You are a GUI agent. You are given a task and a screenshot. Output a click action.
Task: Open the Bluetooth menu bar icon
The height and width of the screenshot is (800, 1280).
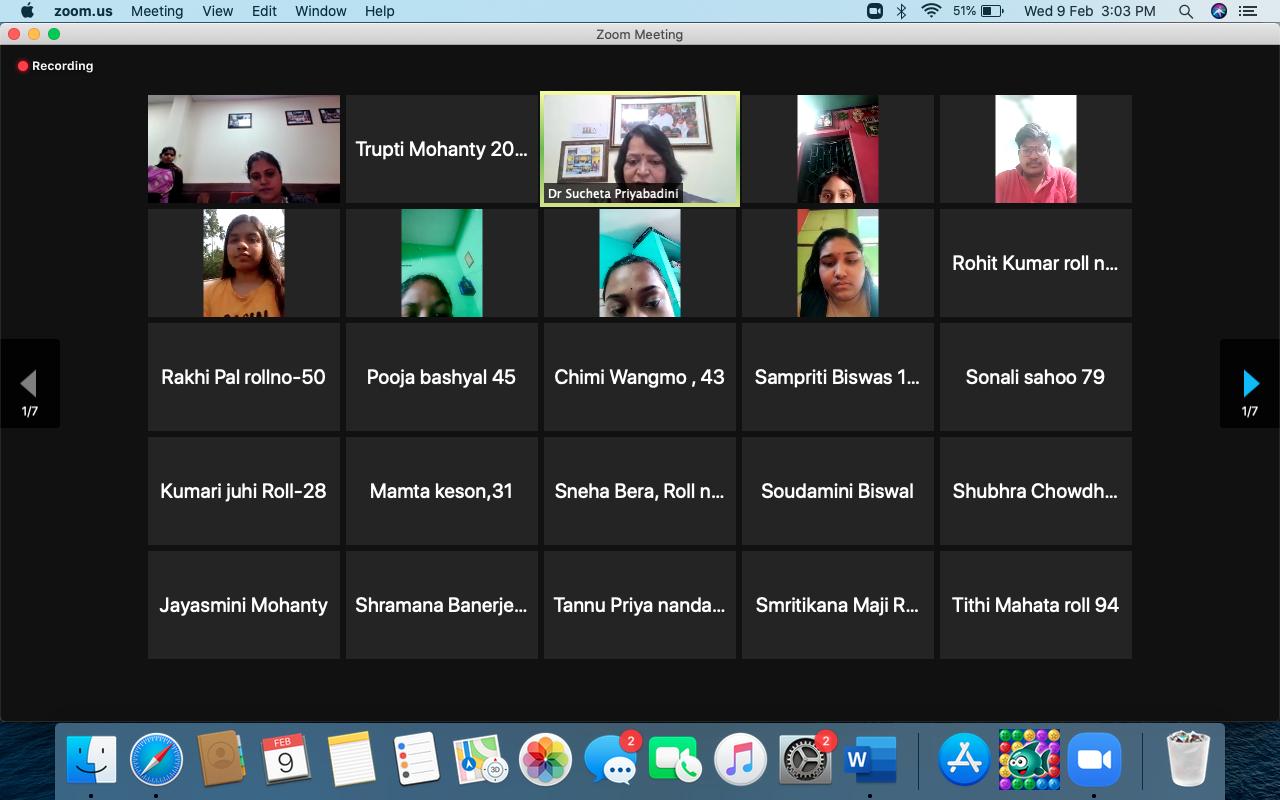pyautogui.click(x=901, y=11)
